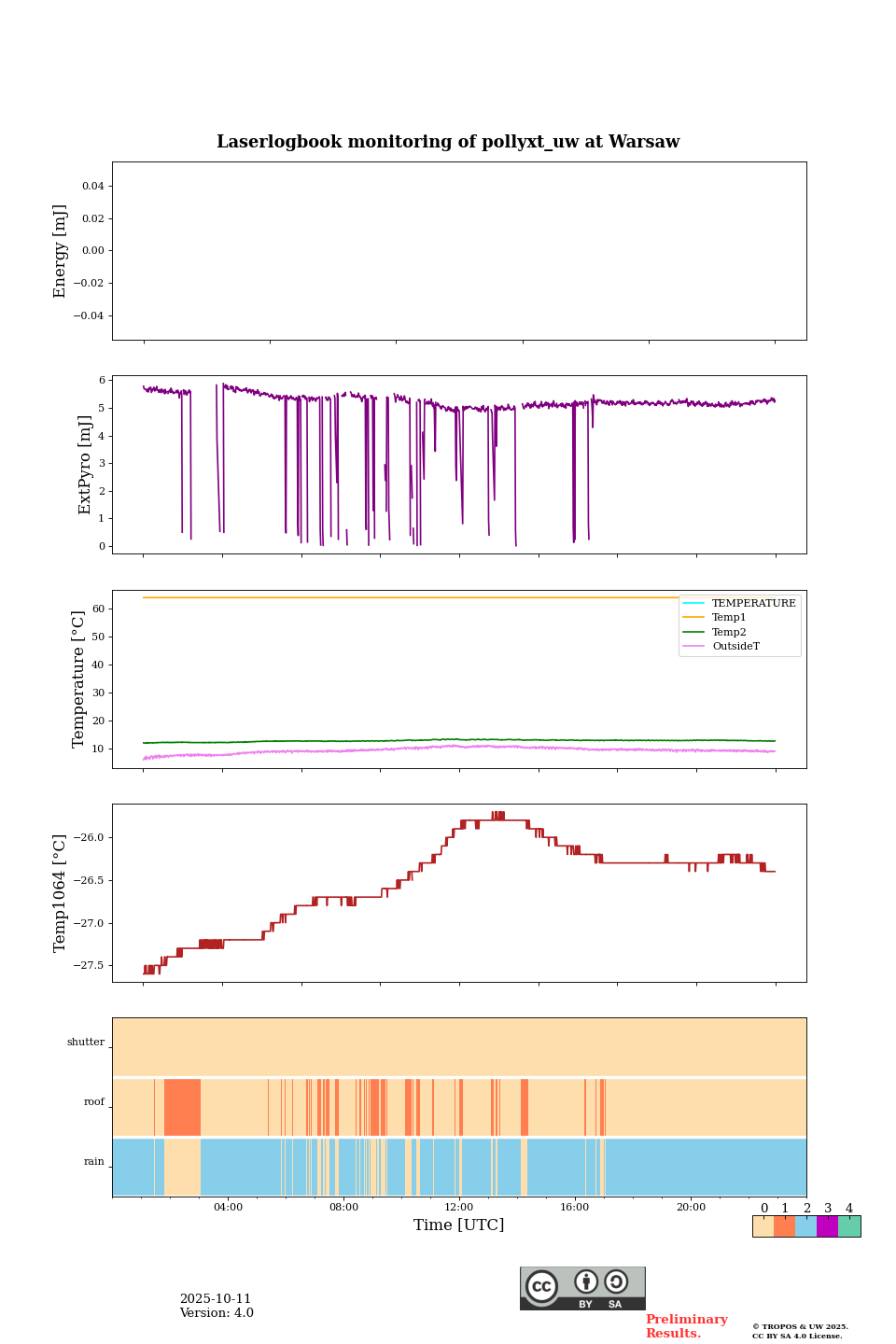The width and height of the screenshot is (896, 1344).
Task: Click the orange Temp1 legend line marker
Action: (x=693, y=618)
